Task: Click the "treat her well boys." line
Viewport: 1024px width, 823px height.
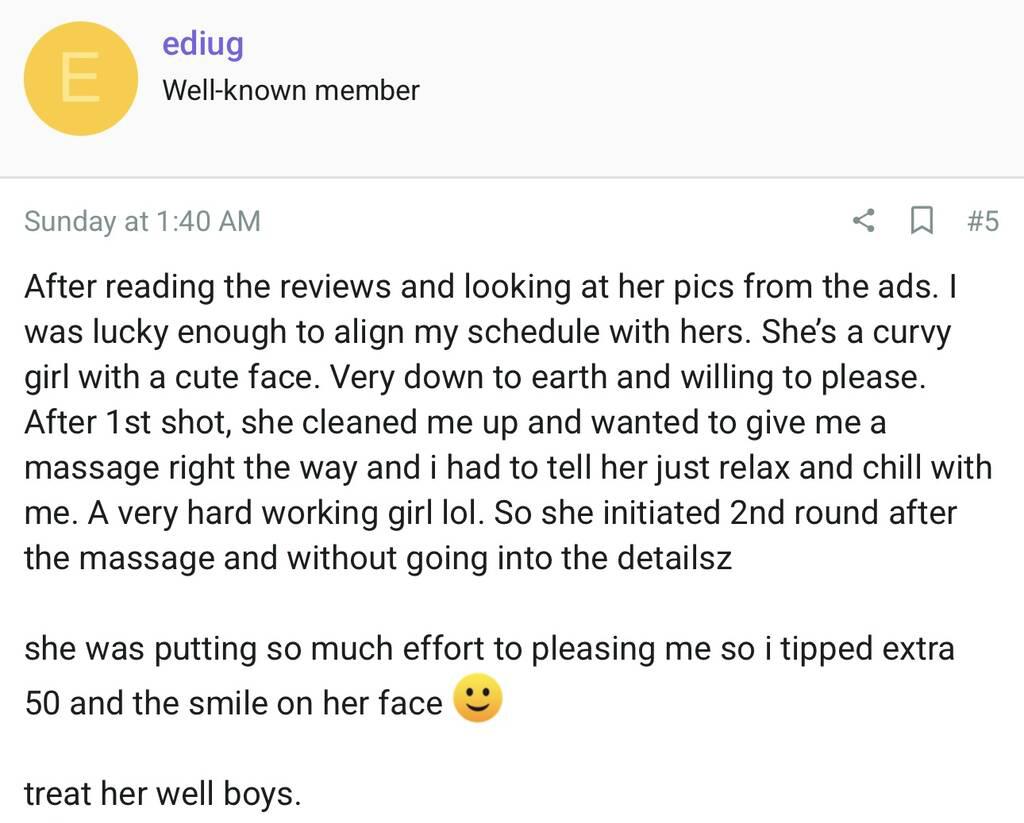Action: point(162,794)
